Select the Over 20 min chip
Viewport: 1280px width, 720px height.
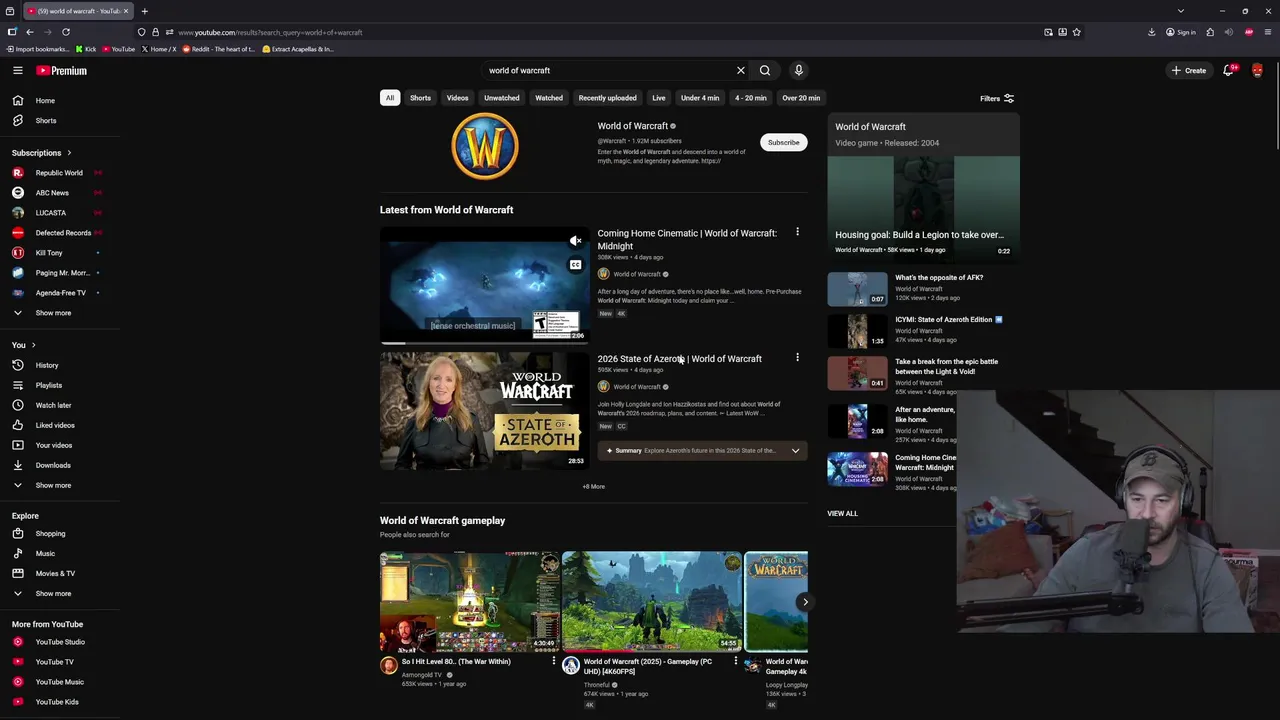[801, 98]
